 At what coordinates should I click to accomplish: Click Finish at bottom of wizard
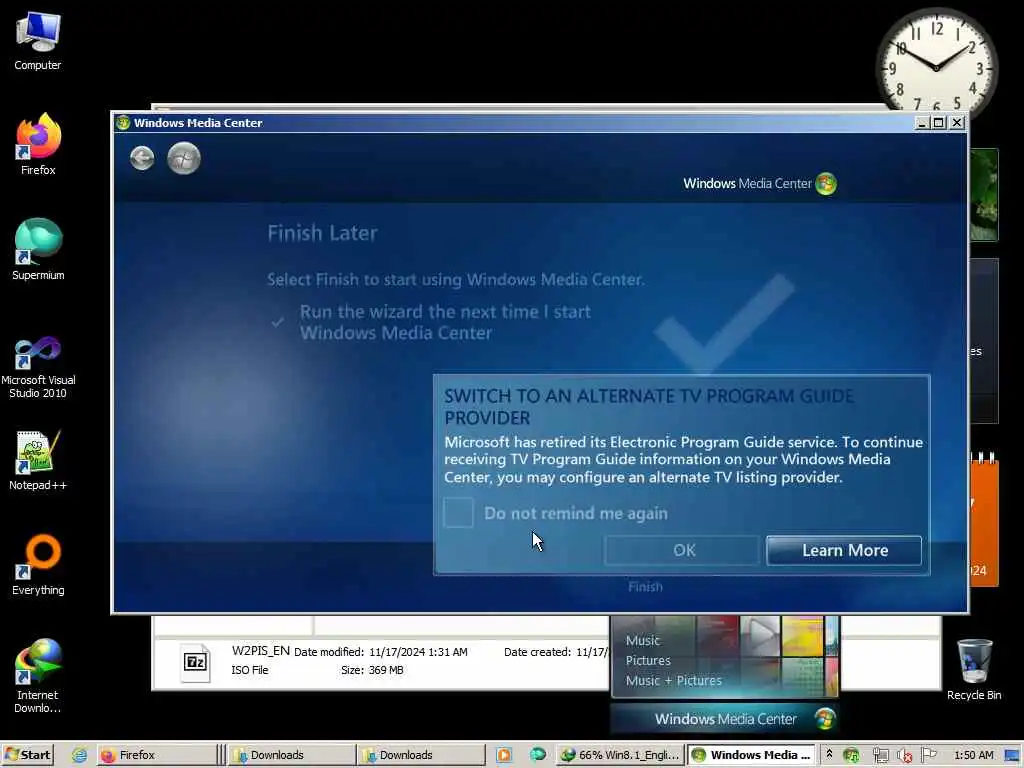pyautogui.click(x=645, y=586)
